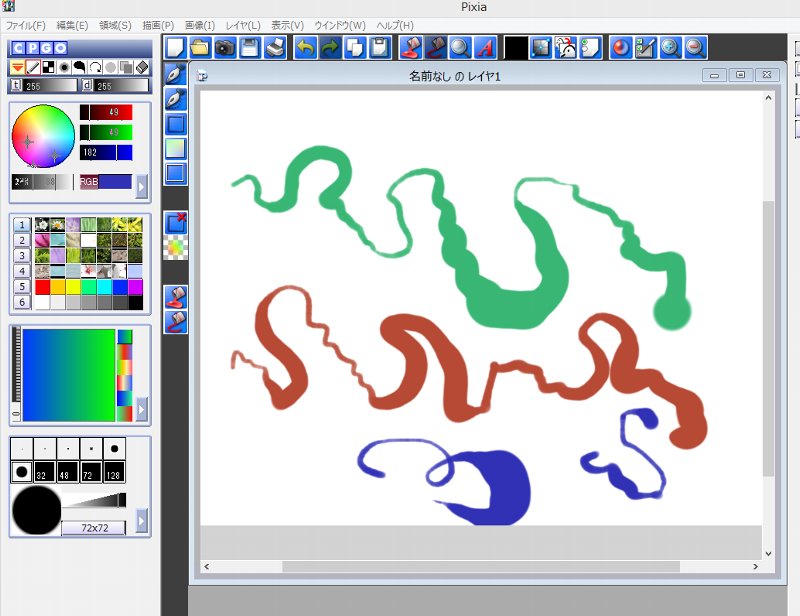Image resolution: width=800 pixels, height=616 pixels.
Task: Toggle the P panel button
Action: click(32, 48)
